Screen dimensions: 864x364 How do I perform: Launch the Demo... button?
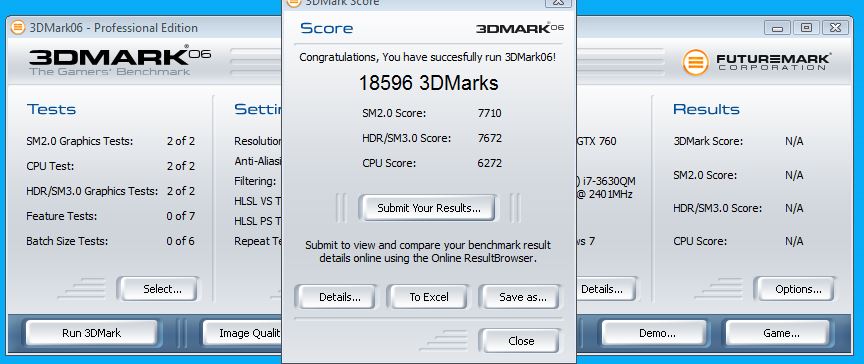pyautogui.click(x=657, y=333)
